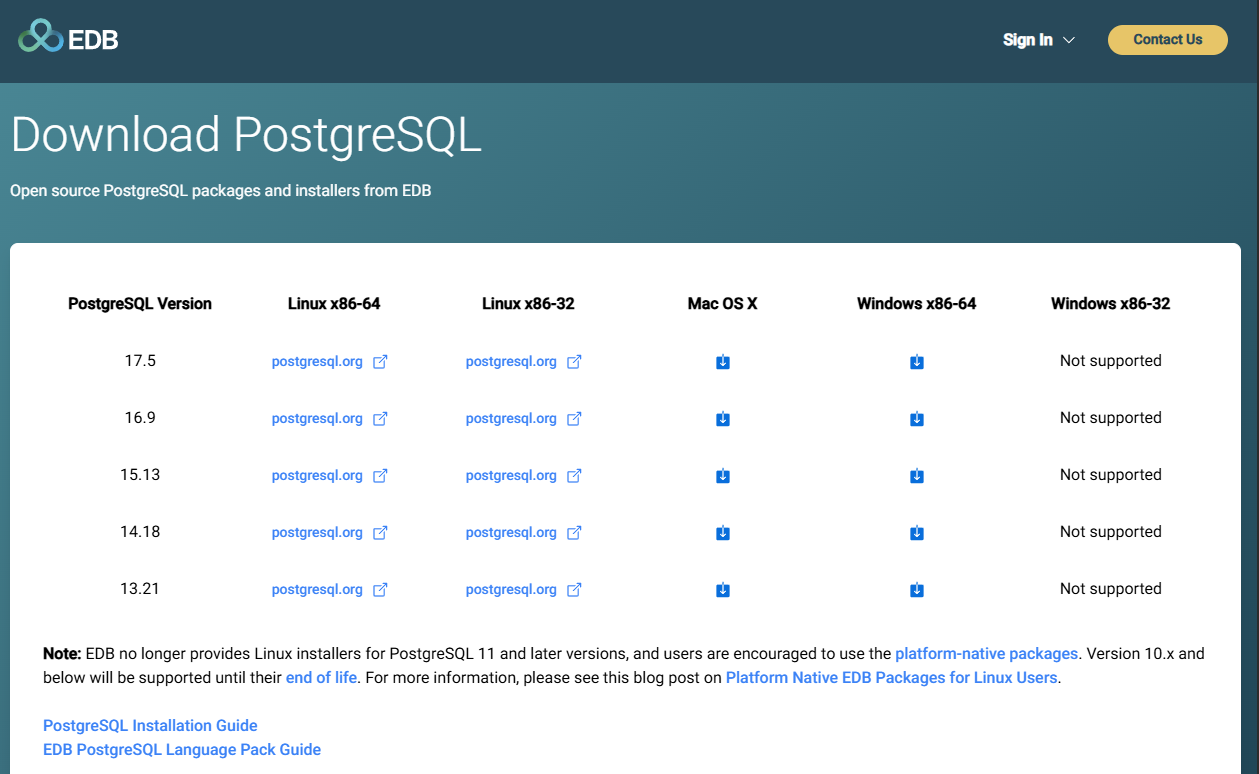Click version cell 16.9
Image resolution: width=1259 pixels, height=774 pixels.
[140, 418]
